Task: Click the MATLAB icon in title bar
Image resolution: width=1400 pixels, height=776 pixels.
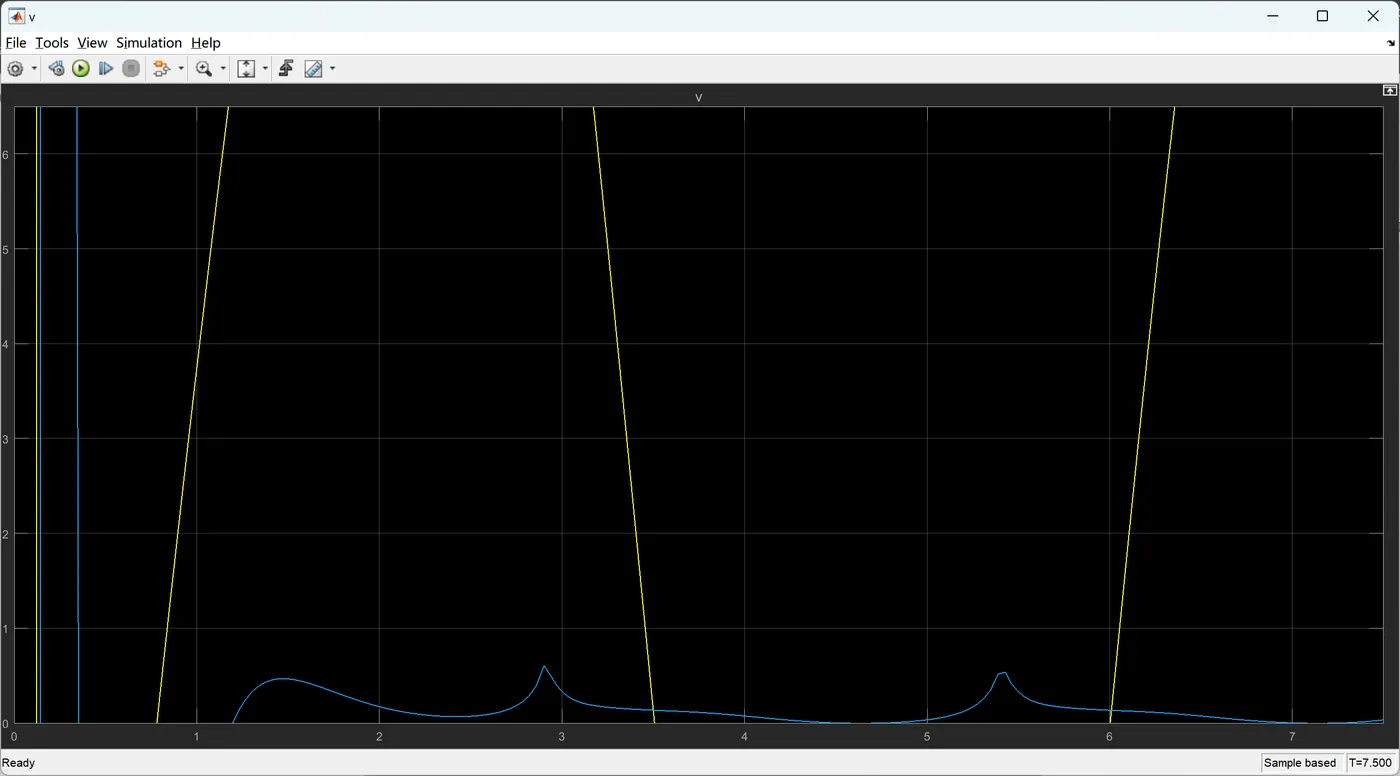Action: coord(17,16)
